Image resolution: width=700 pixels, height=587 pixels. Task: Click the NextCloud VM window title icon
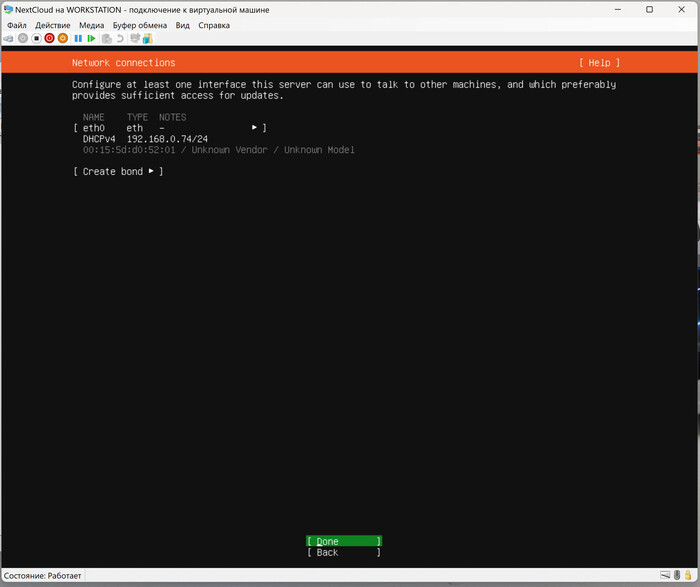(x=8, y=9)
